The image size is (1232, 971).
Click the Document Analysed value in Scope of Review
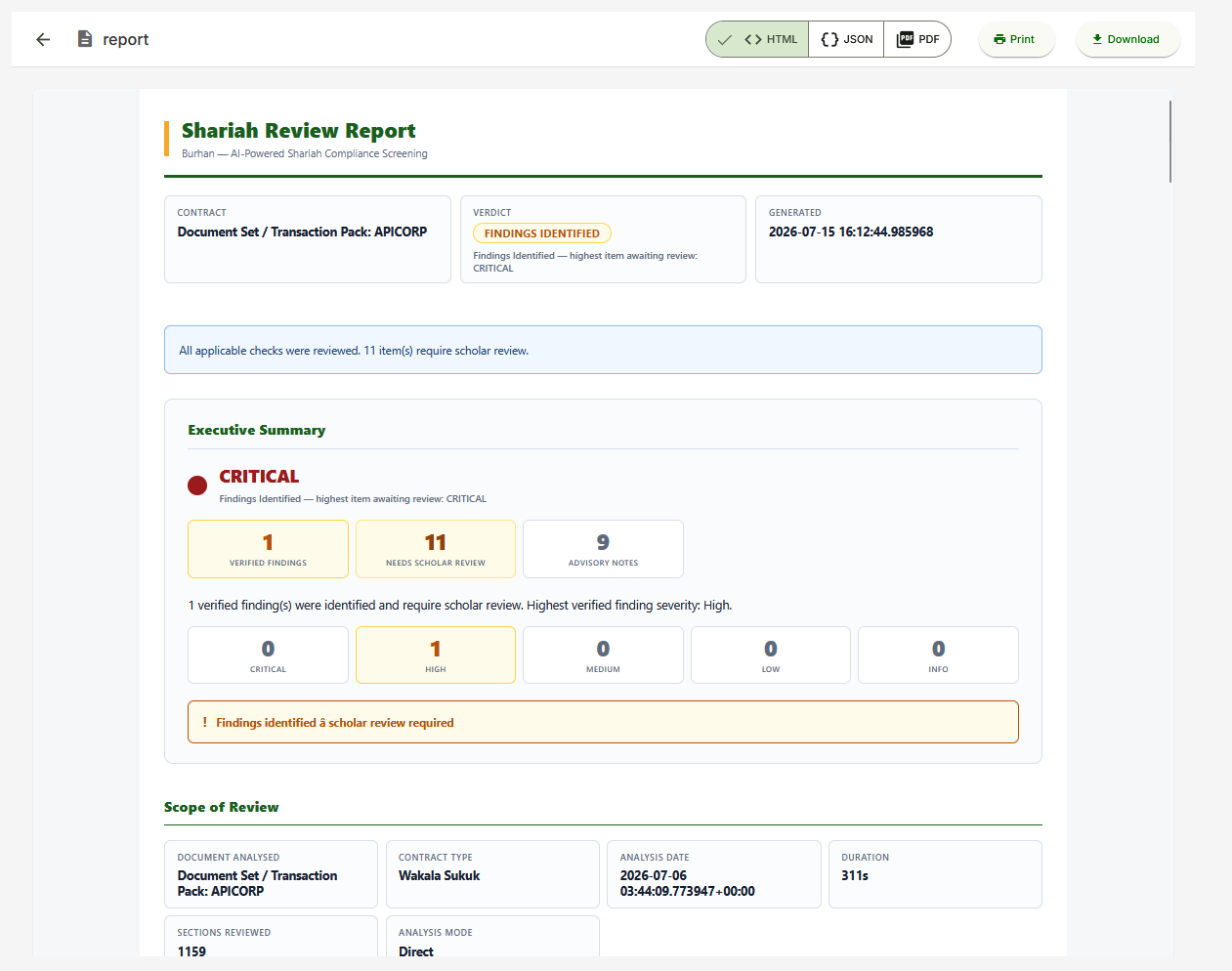[x=257, y=883]
